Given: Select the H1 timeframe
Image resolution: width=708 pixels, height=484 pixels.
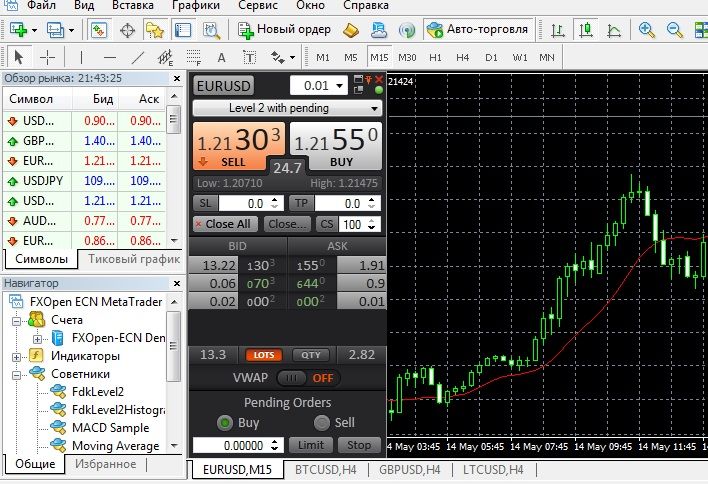Looking at the screenshot, I should (435, 57).
